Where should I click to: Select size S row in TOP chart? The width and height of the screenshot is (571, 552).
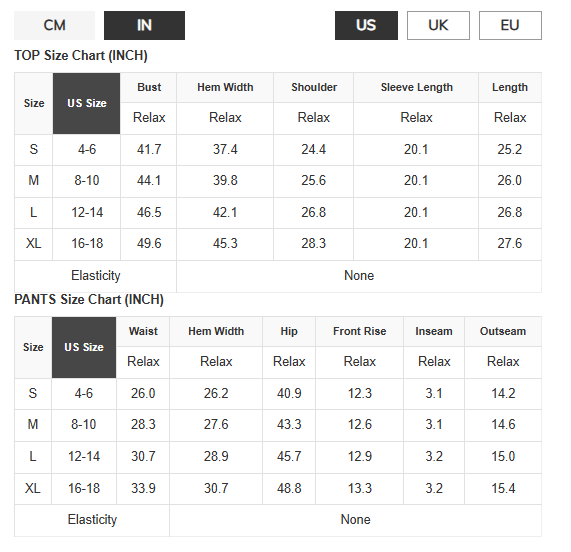click(278, 150)
